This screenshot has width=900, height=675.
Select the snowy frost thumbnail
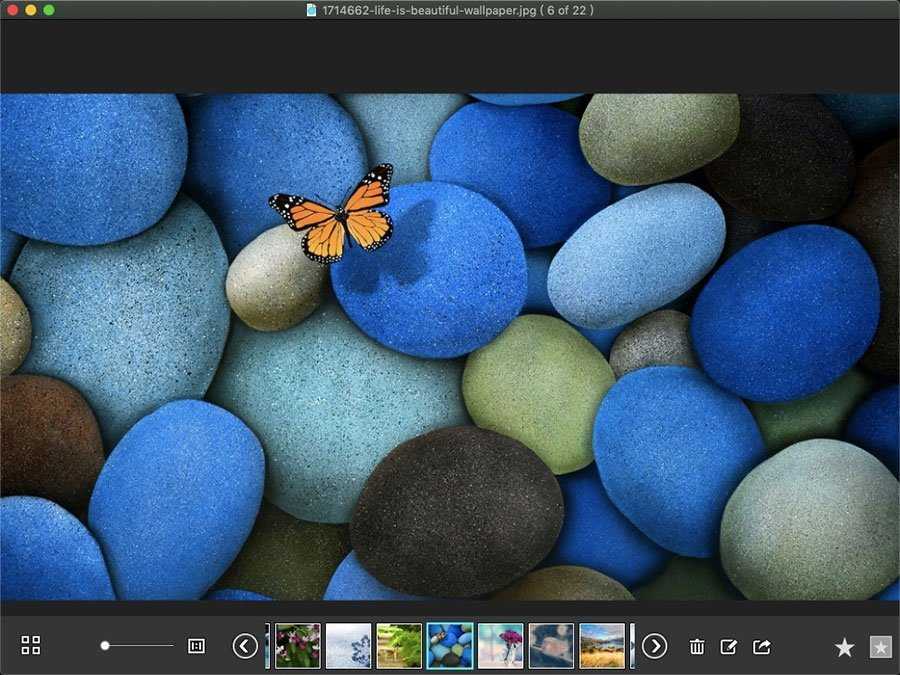click(x=348, y=646)
